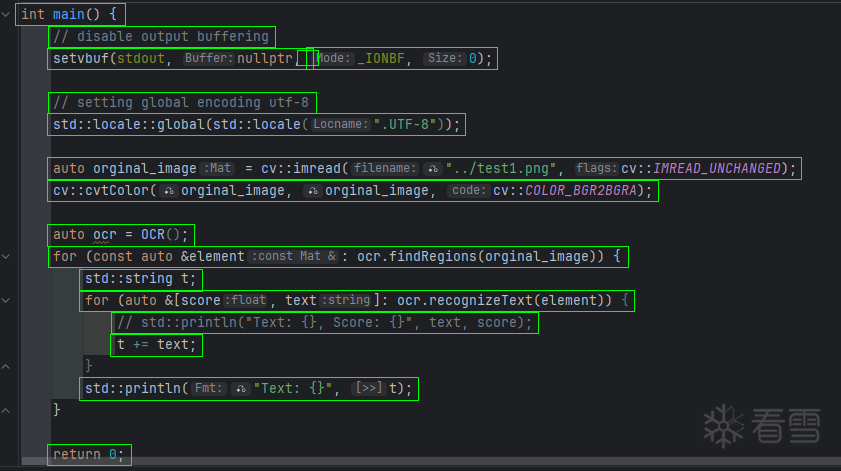Click the ':float' type hint after score
Viewport: 841px width, 471px height.
click(x=245, y=300)
